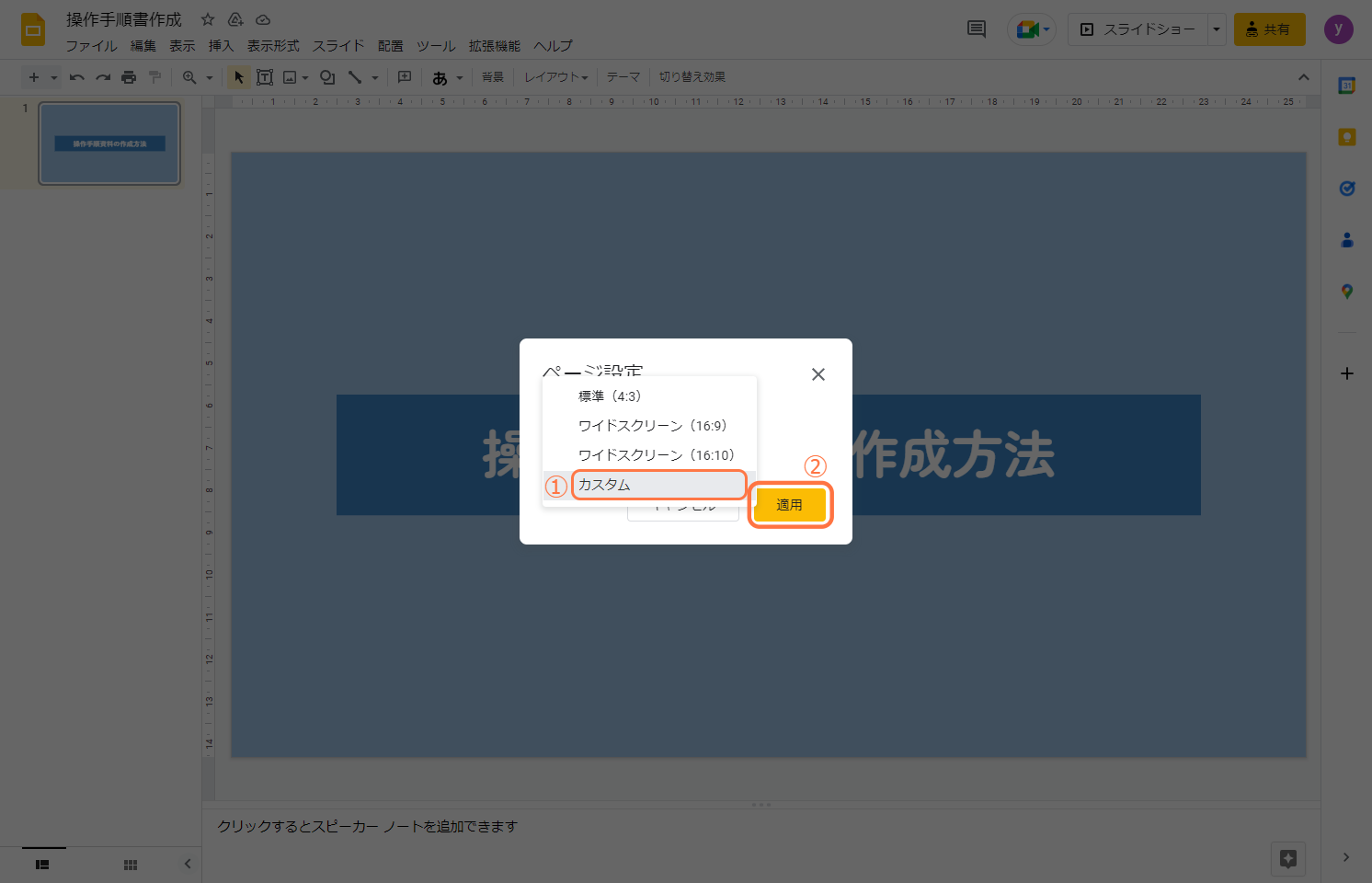This screenshot has height=883, width=1372.
Task: Choose ワイドスクリーン (16:9) option
Action: pos(649,426)
